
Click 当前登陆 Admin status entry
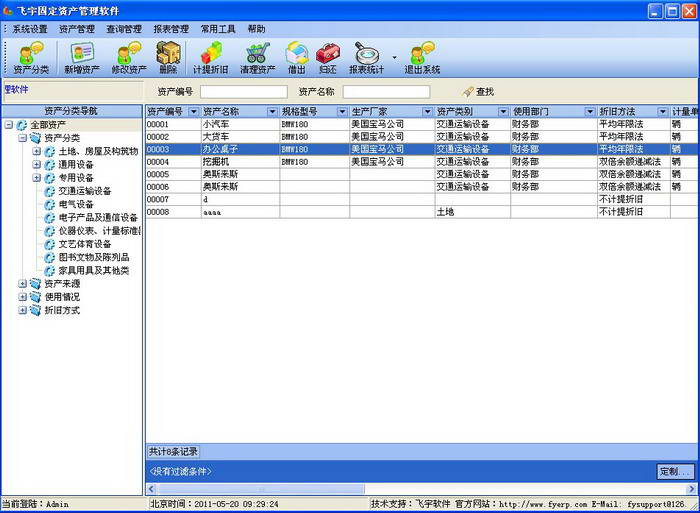pyautogui.click(x=36, y=505)
